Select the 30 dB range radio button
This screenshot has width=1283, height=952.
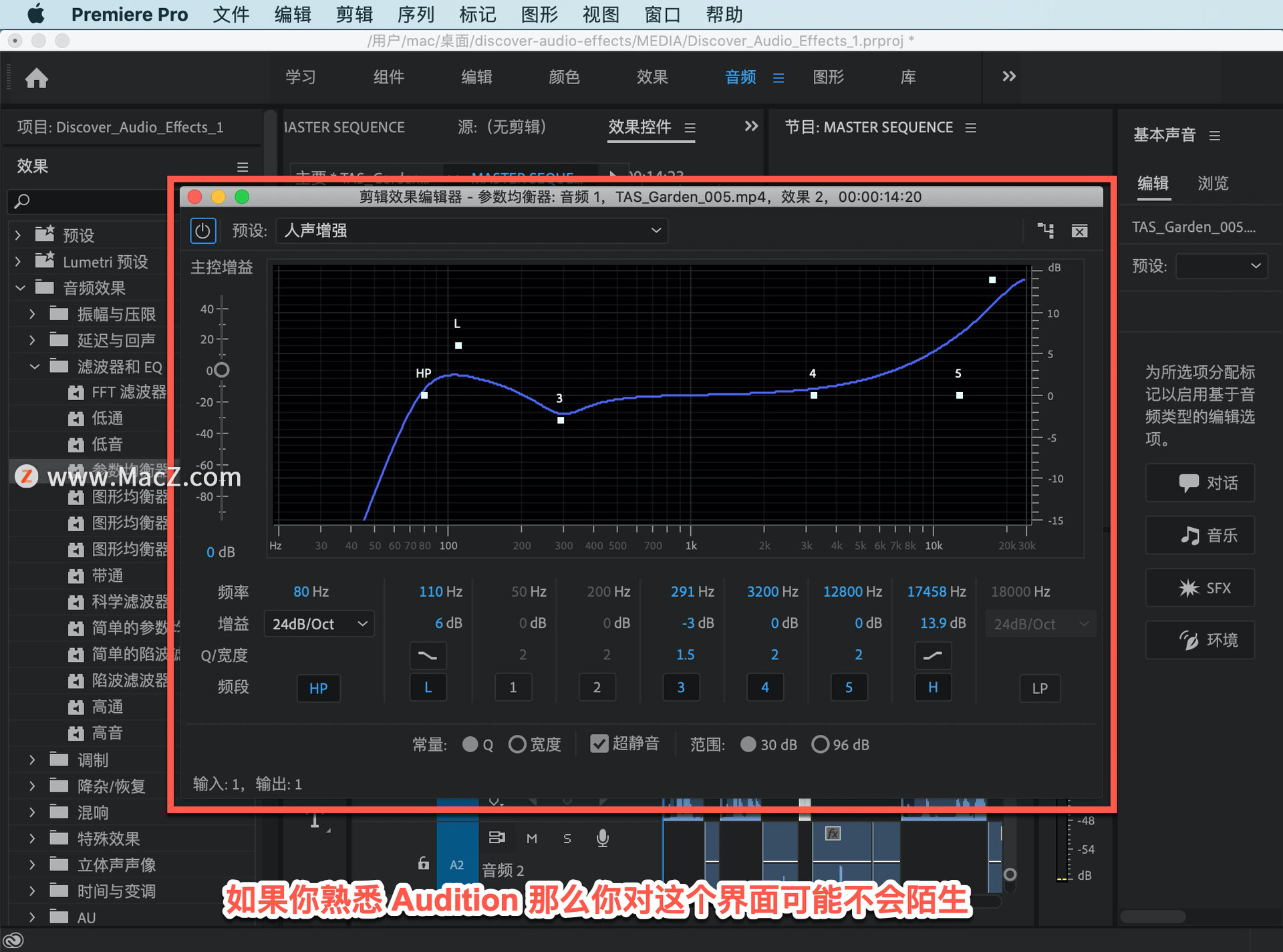748,744
